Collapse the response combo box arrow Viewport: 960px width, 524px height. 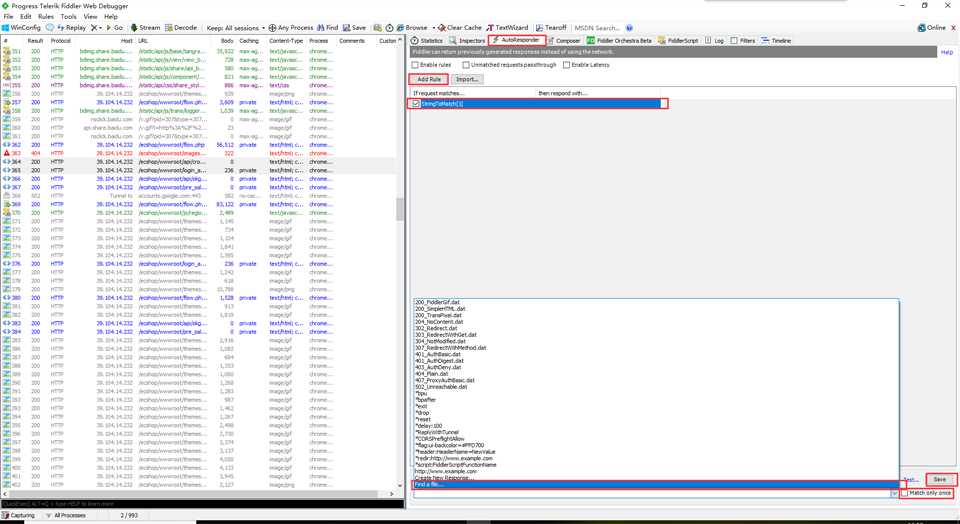(x=894, y=493)
